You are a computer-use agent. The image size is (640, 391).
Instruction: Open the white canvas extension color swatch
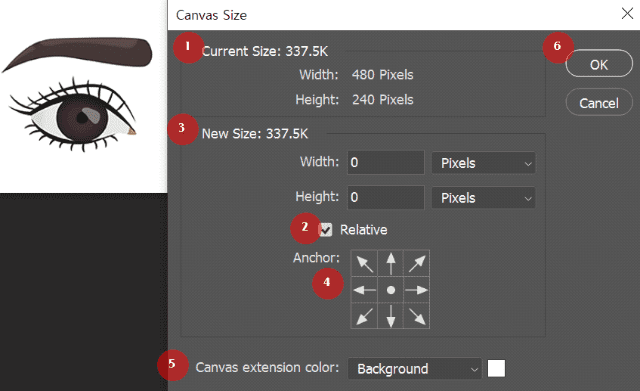tap(496, 369)
